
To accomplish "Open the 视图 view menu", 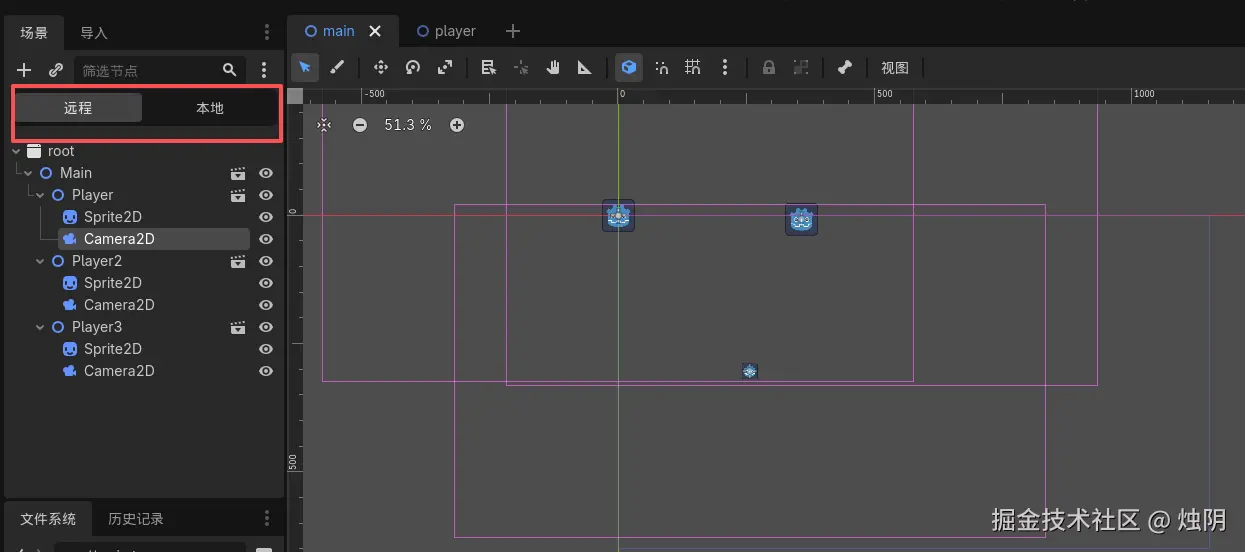I will 895,67.
